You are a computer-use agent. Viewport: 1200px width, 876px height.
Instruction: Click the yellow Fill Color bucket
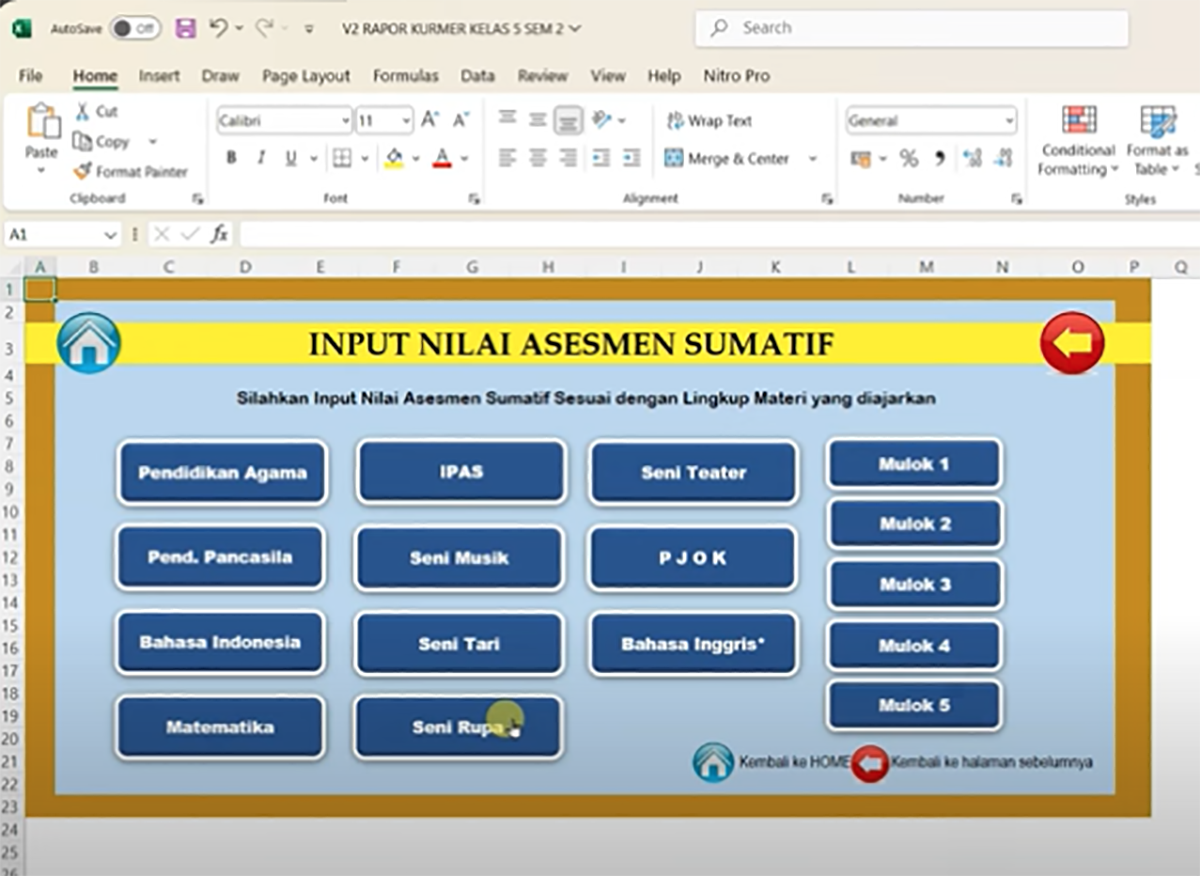click(393, 158)
